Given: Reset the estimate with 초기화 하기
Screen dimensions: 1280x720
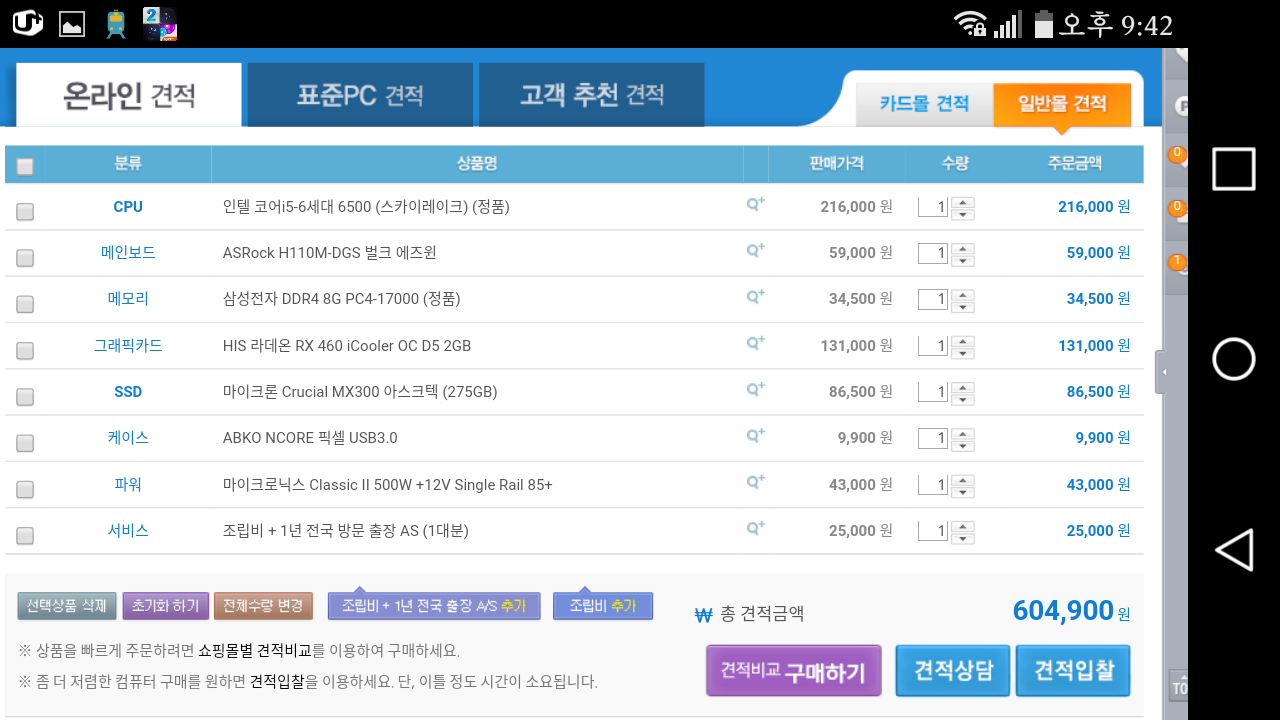Looking at the screenshot, I should click(x=166, y=606).
